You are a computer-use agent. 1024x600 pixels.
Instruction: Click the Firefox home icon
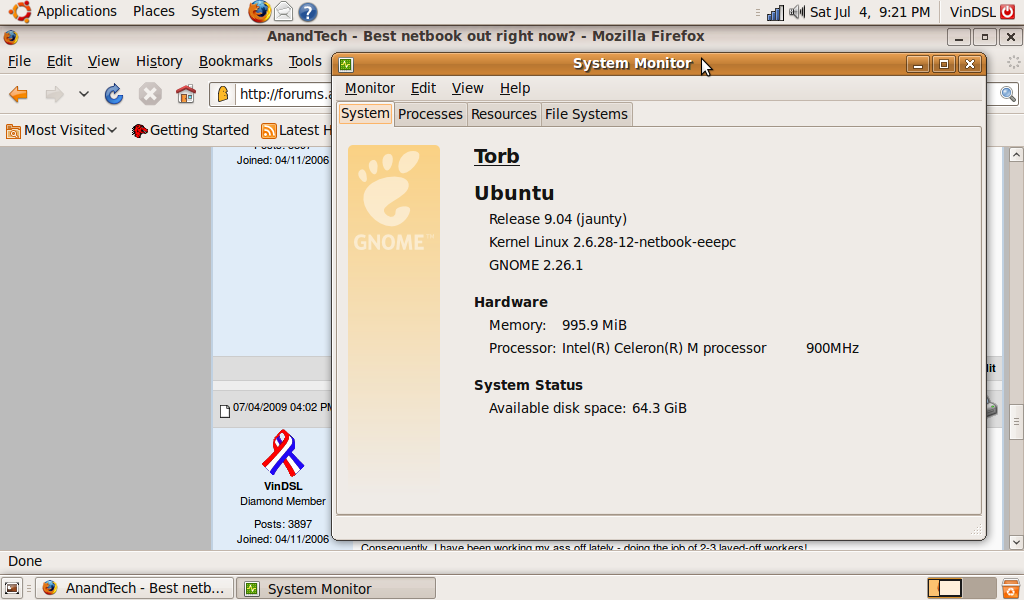click(185, 95)
